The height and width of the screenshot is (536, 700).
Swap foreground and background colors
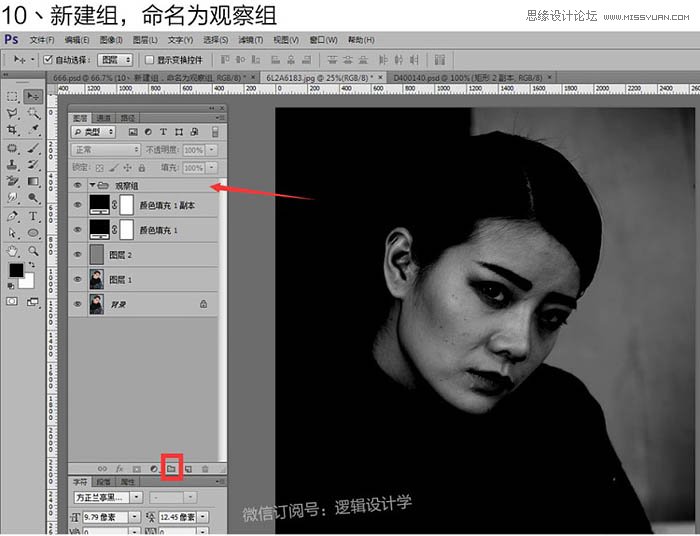31,265
